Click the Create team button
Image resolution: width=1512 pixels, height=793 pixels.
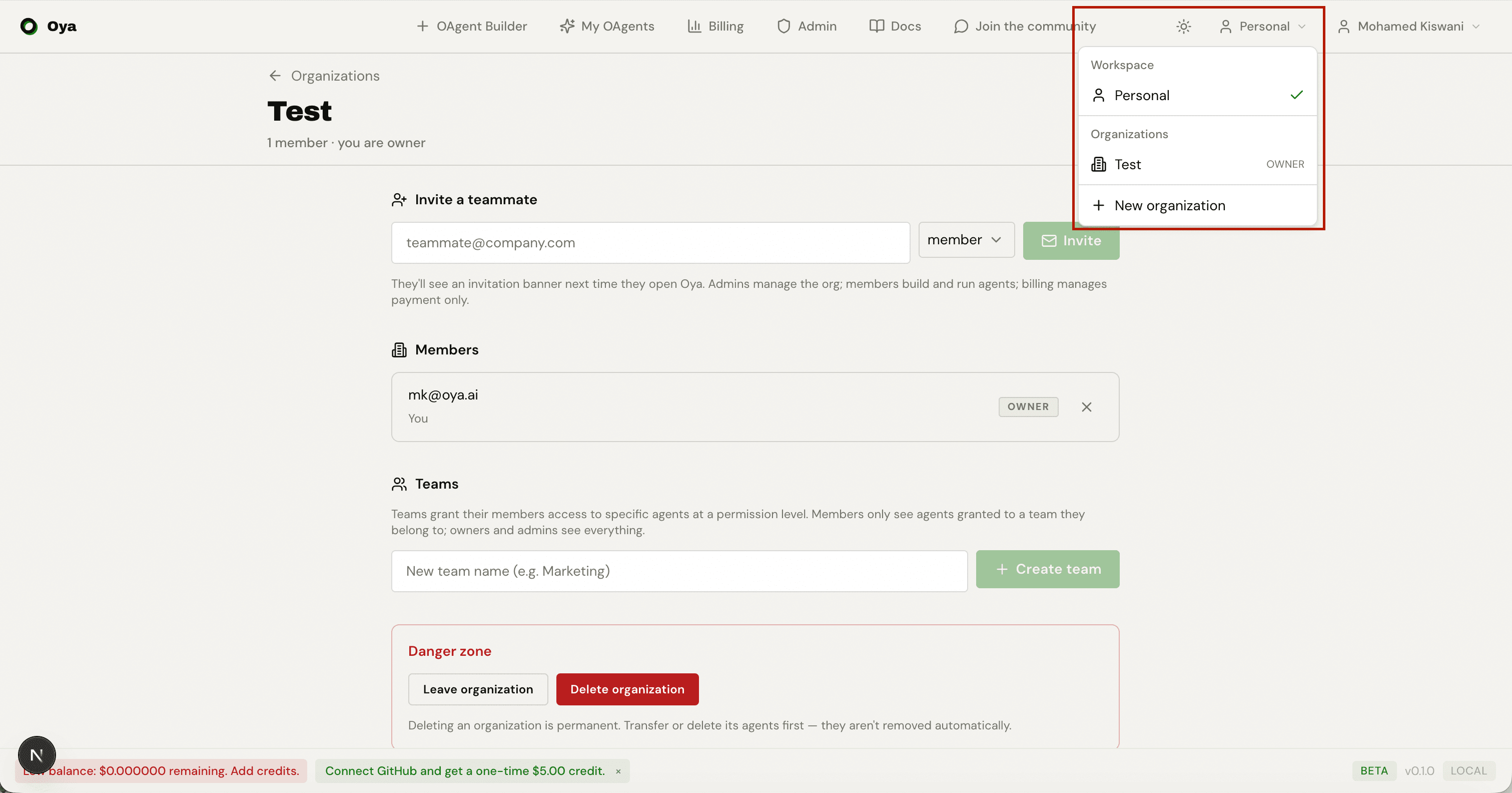[1047, 569]
